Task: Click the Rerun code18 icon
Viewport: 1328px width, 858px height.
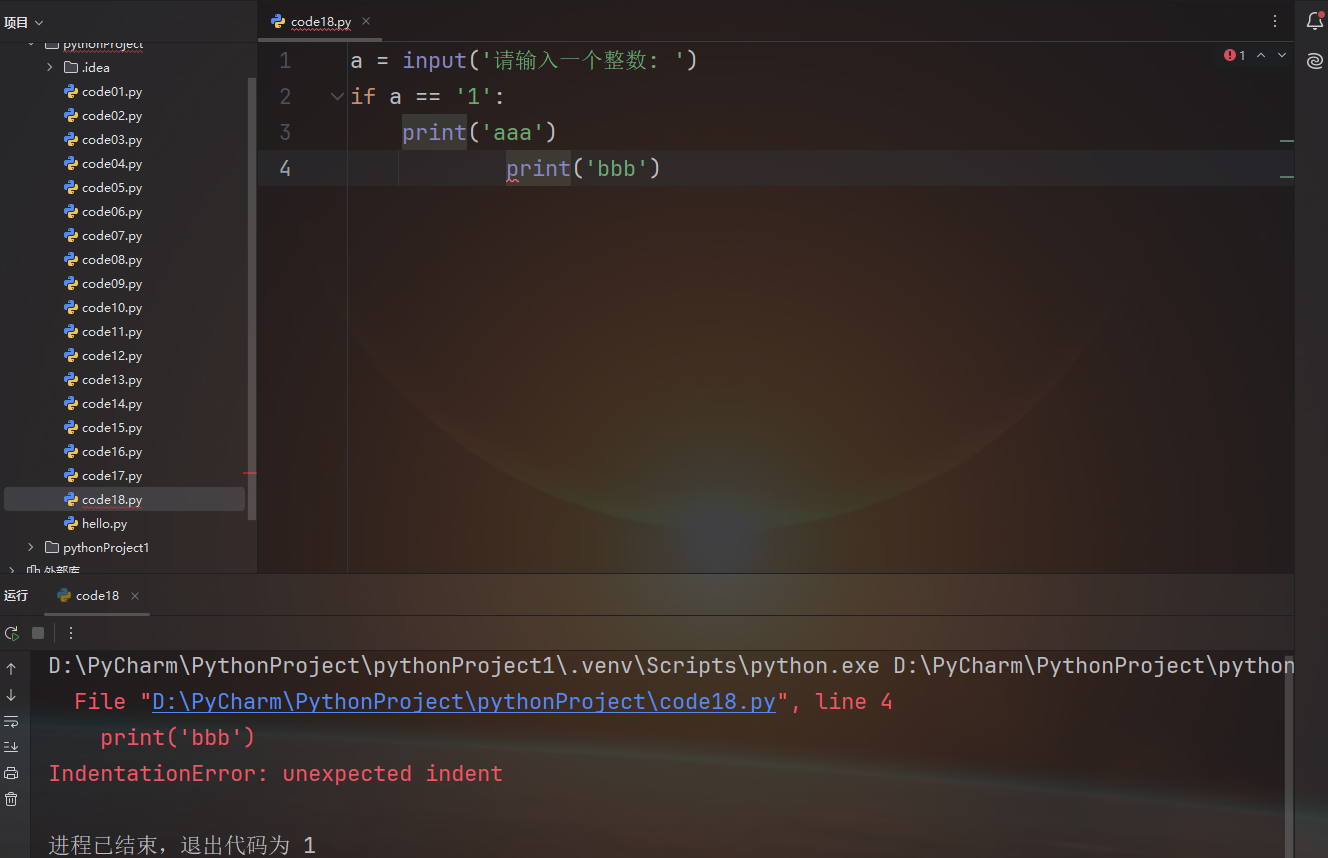Action: pos(12,633)
